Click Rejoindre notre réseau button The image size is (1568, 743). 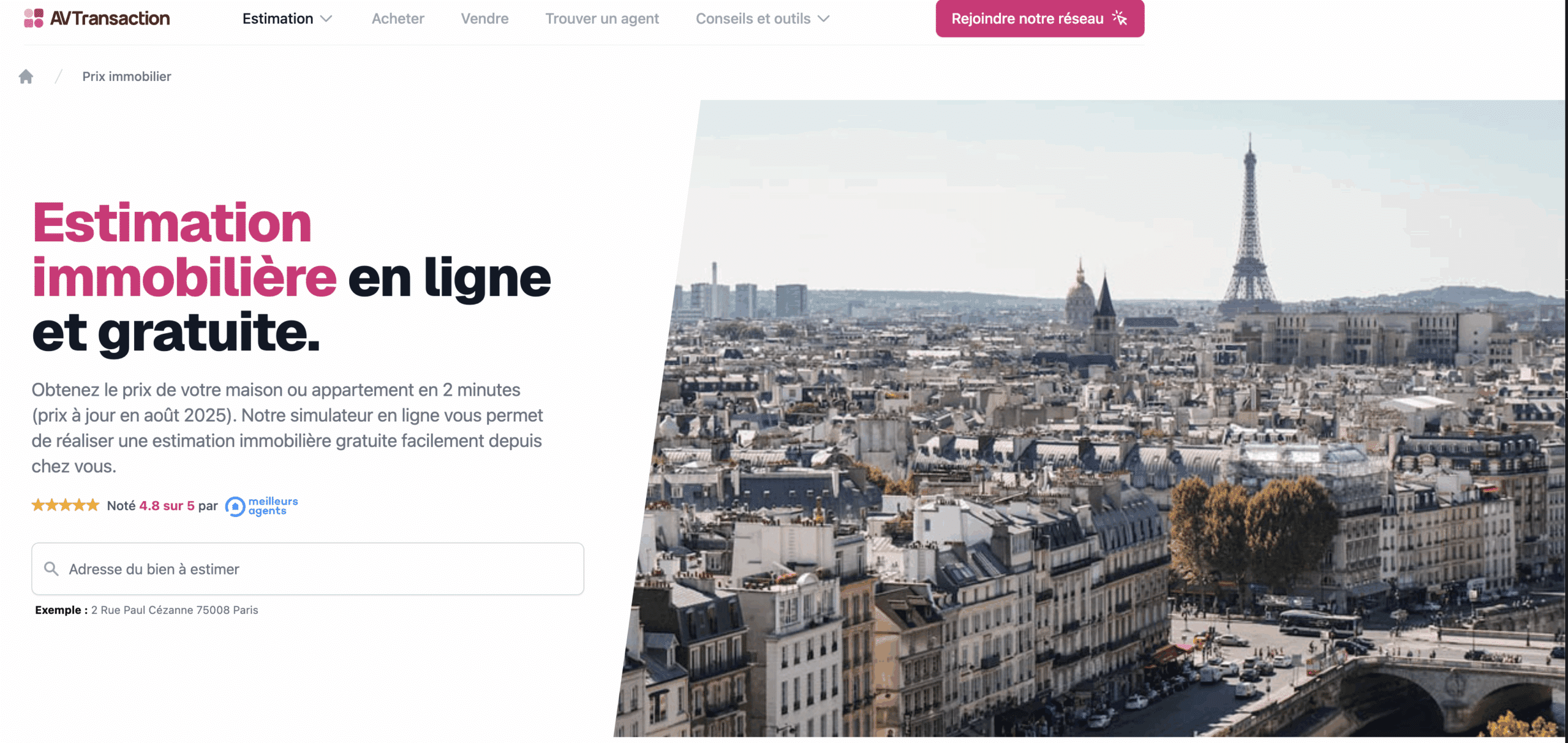pos(1040,18)
